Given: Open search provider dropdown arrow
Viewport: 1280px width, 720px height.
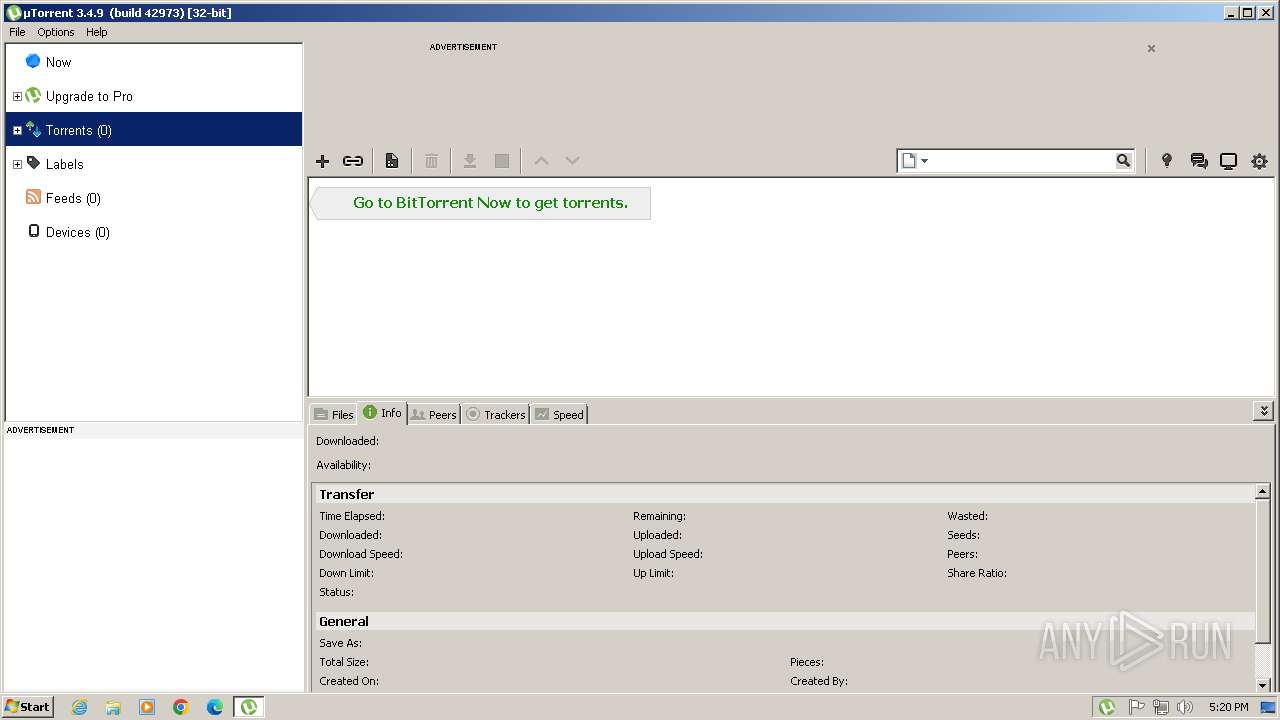Looking at the screenshot, I should 925,161.
